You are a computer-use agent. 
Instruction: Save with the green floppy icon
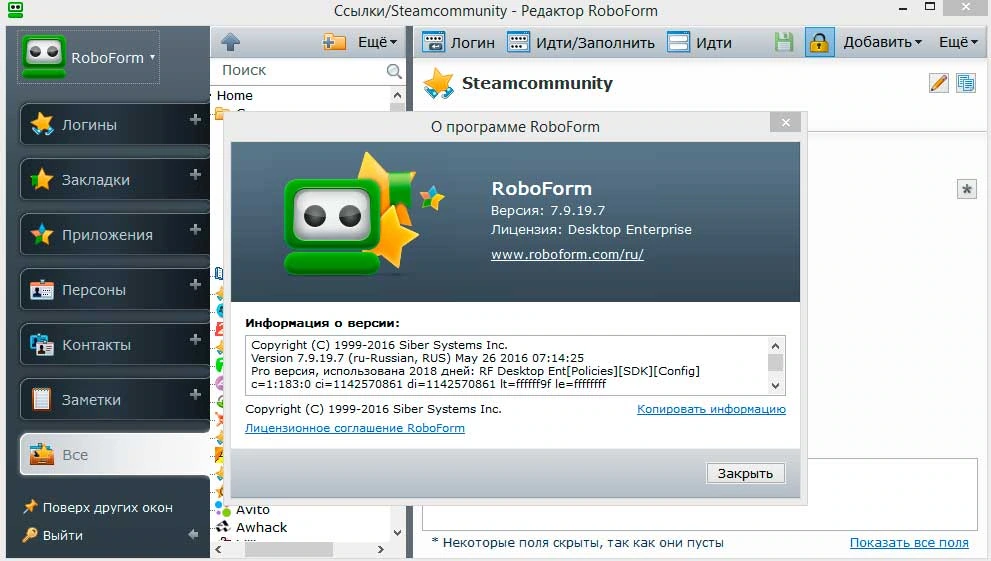pyautogui.click(x=784, y=42)
